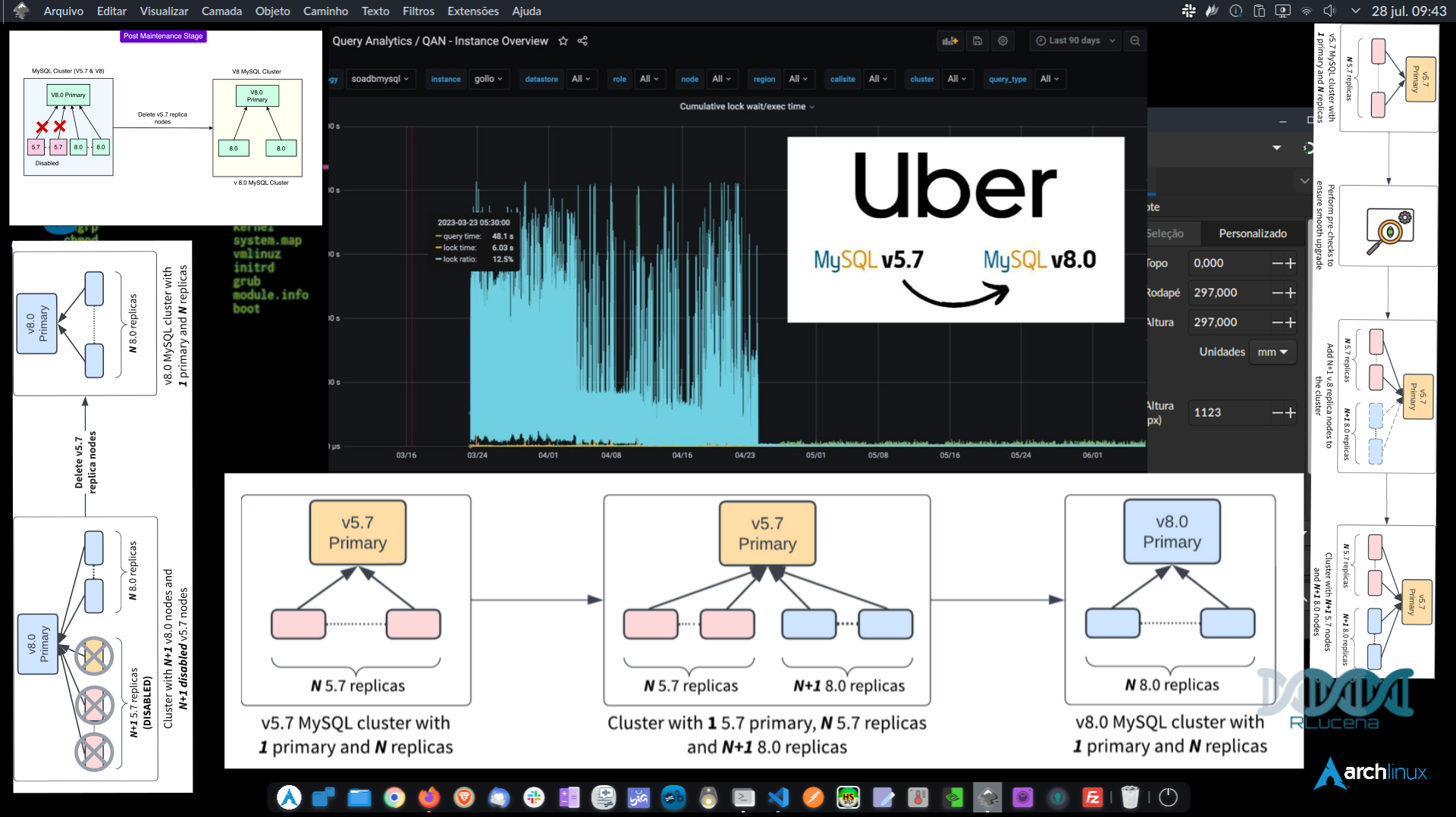Screen dimensions: 1456x817
Task: Switch to Inkscape via its dock icon
Action: click(988, 797)
